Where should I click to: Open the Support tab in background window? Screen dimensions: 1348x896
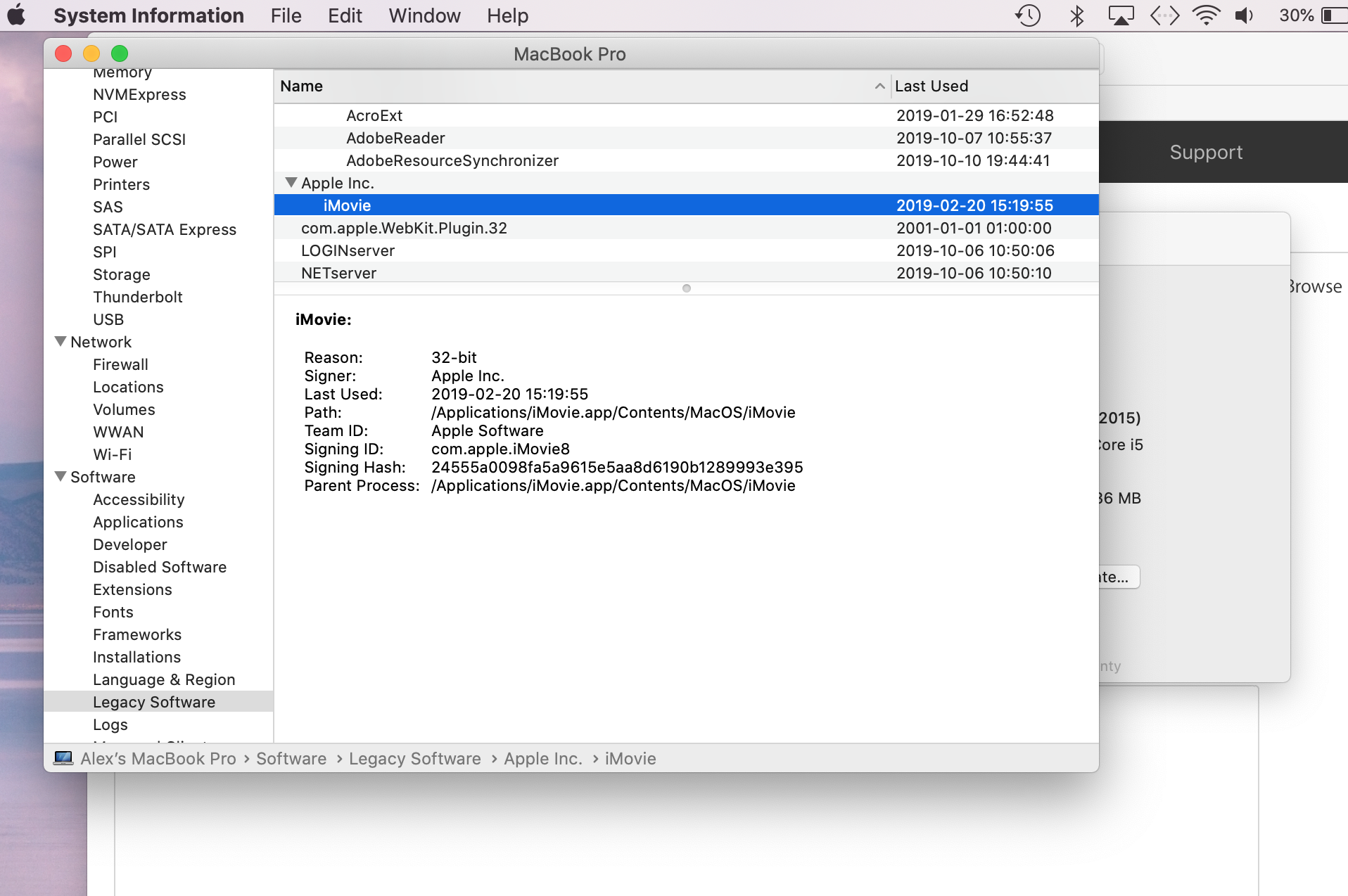tap(1206, 152)
